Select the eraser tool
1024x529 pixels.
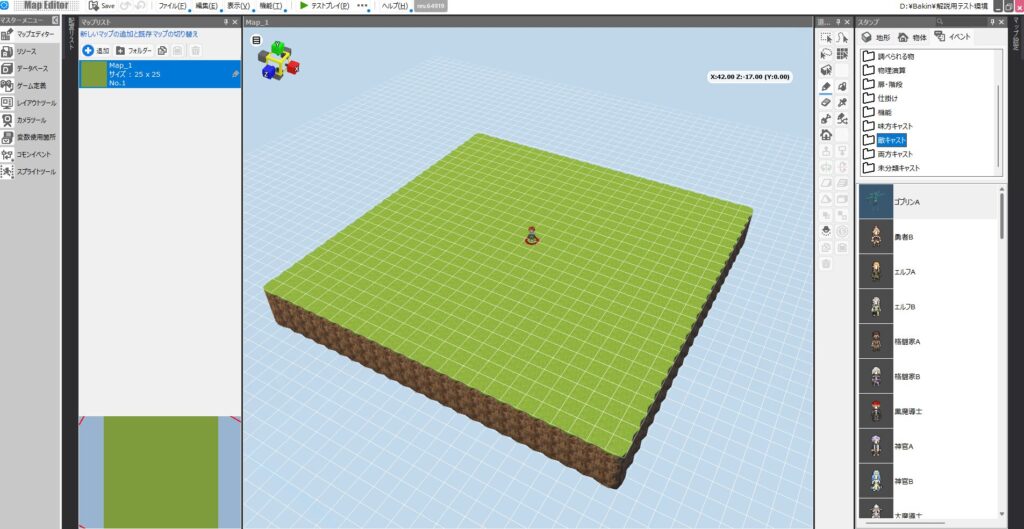click(826, 102)
